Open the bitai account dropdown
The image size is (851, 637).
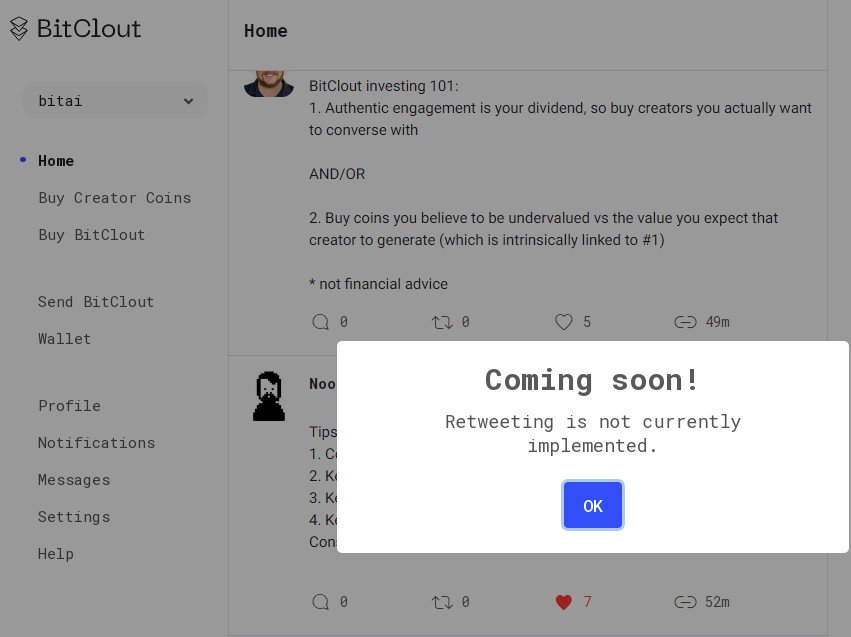click(115, 101)
